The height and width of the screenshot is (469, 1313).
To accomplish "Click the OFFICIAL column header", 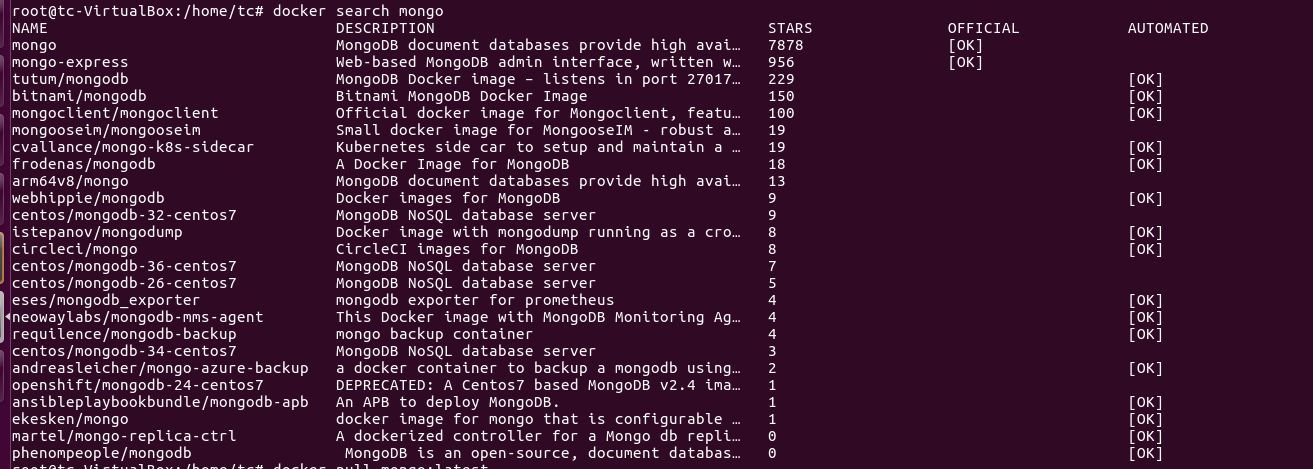I will pos(983,28).
